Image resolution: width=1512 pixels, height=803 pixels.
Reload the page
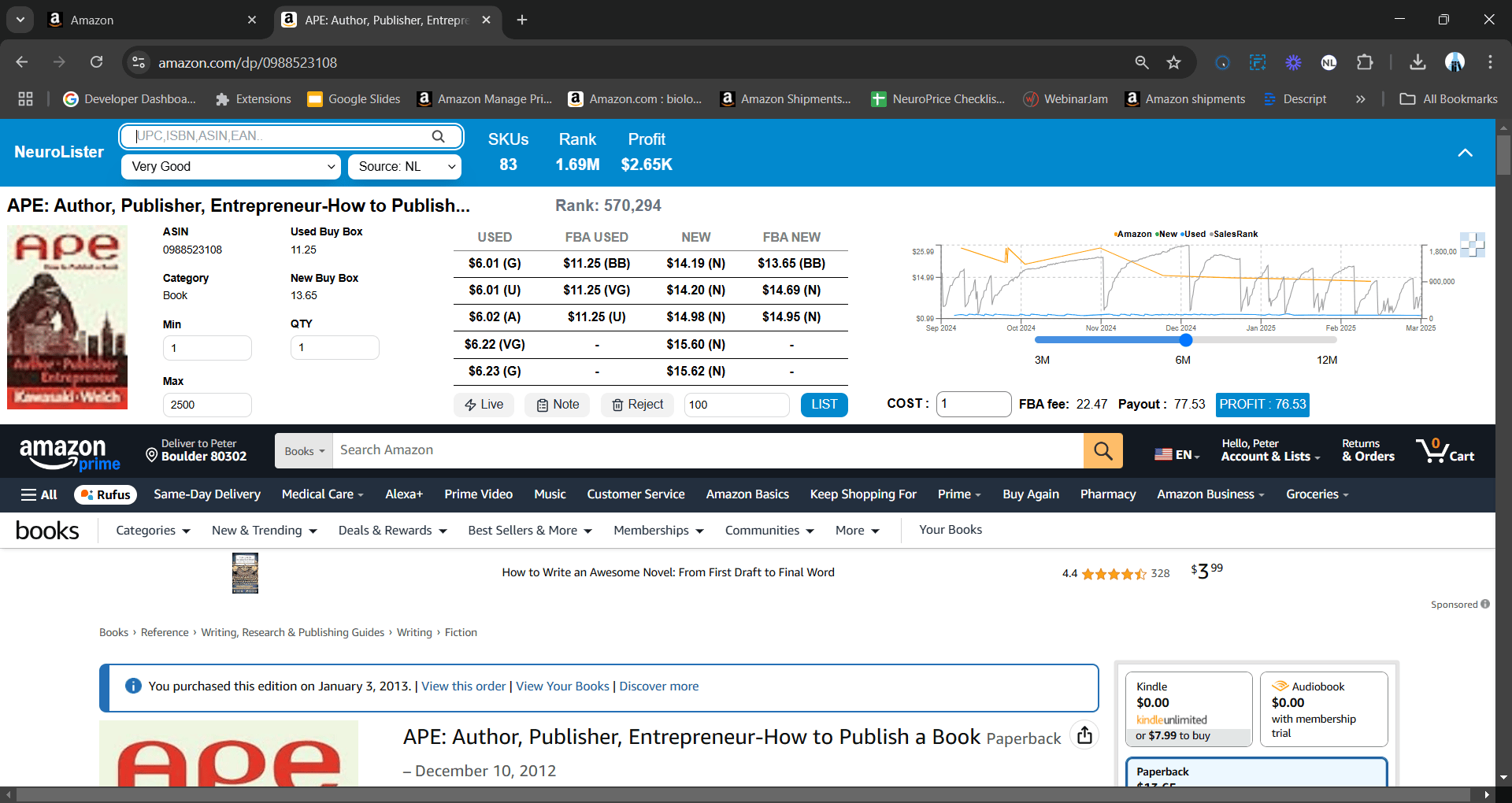pyautogui.click(x=96, y=63)
